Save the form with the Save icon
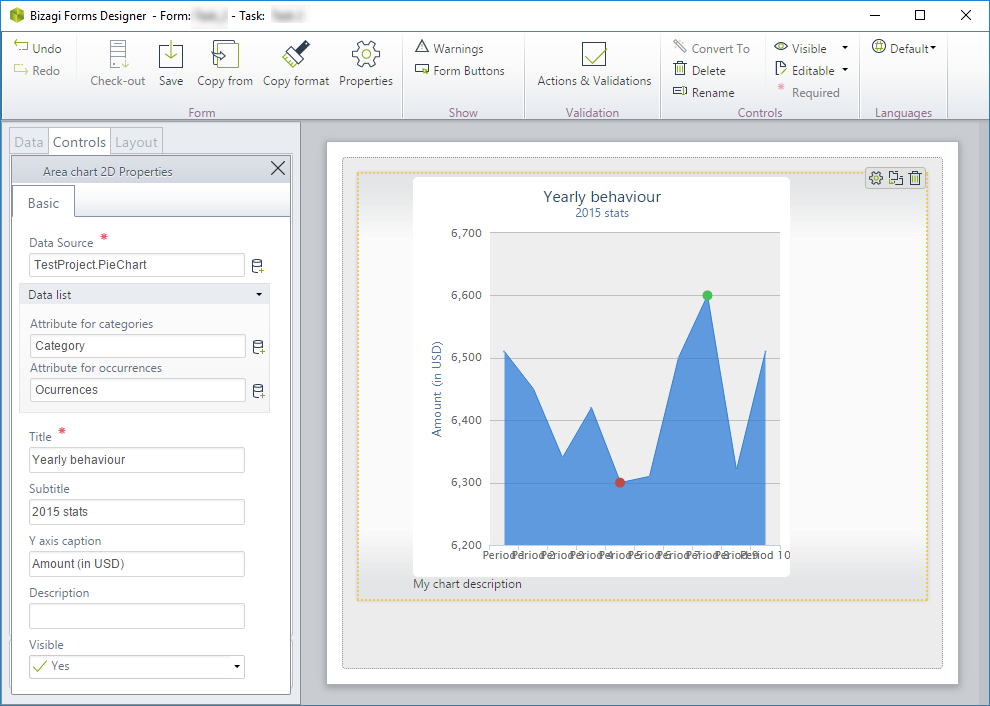Image resolution: width=990 pixels, height=706 pixels. (x=170, y=54)
